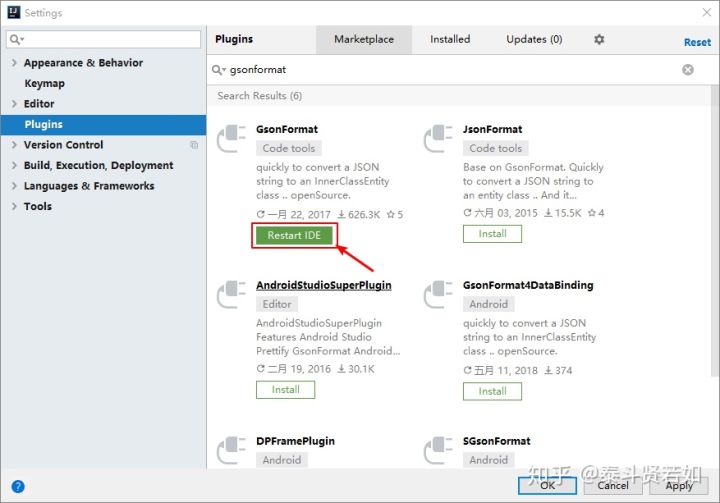Expand the Version Control section

point(14,145)
